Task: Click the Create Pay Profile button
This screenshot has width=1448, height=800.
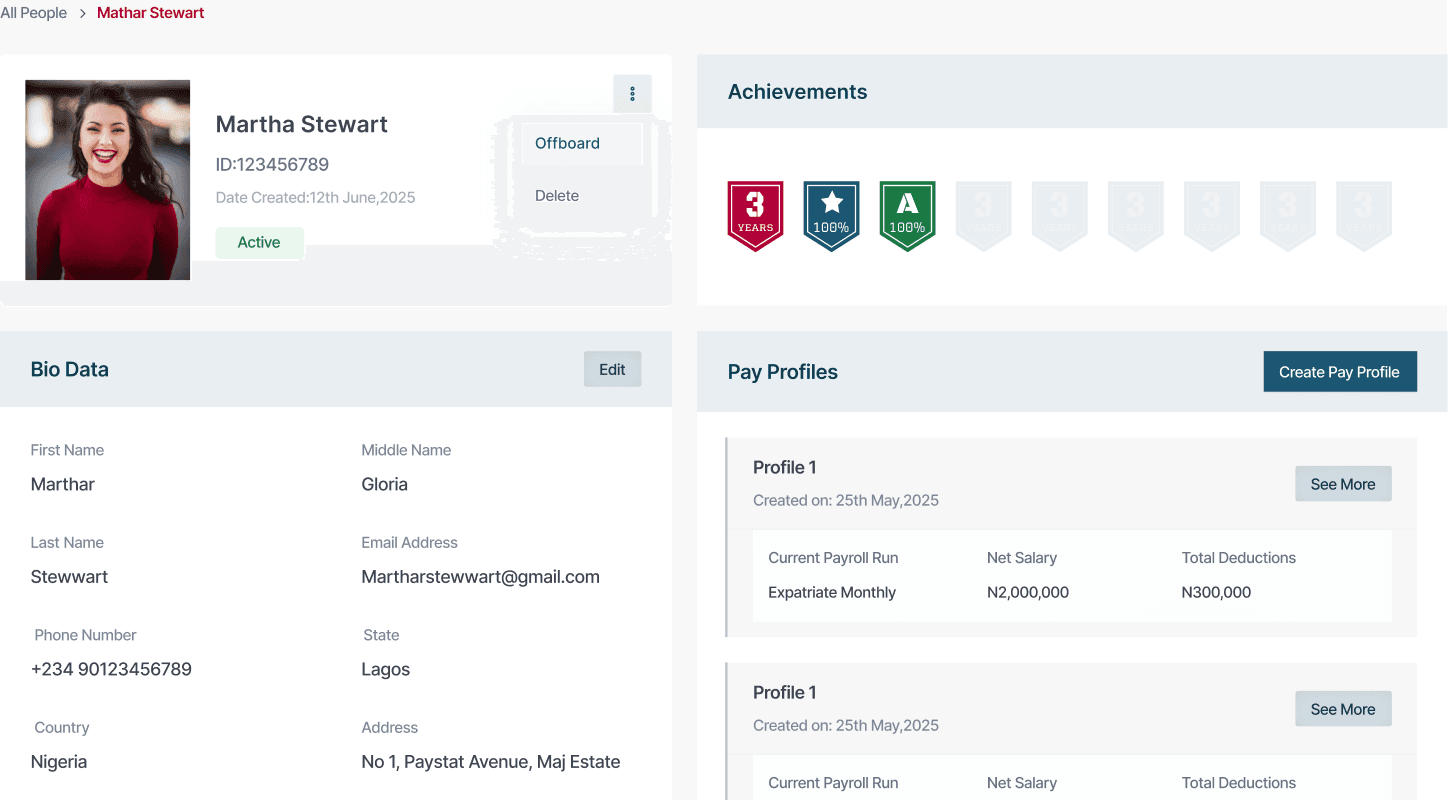Action: pyautogui.click(x=1339, y=372)
